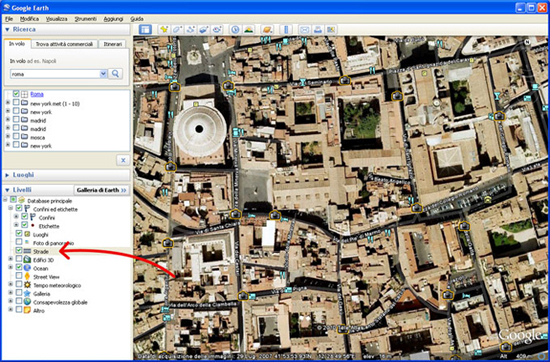
Task: Select the ruler tool
Action: coord(286,30)
